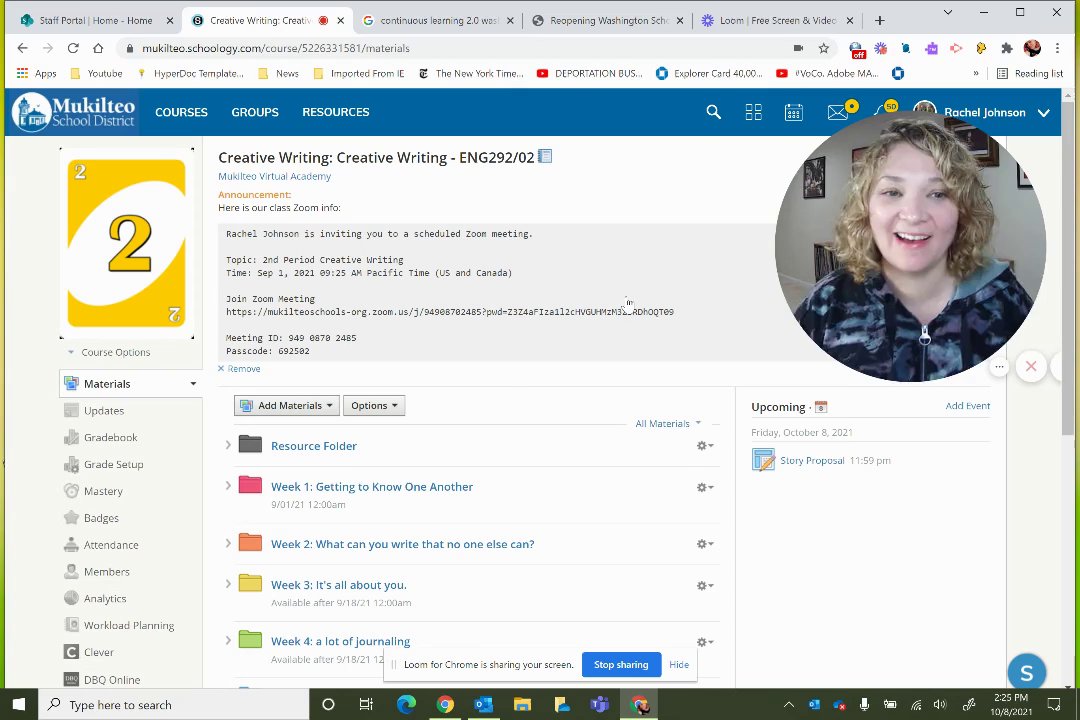Open Week 2: What can you write link
This screenshot has width=1080, height=720.
click(402, 544)
